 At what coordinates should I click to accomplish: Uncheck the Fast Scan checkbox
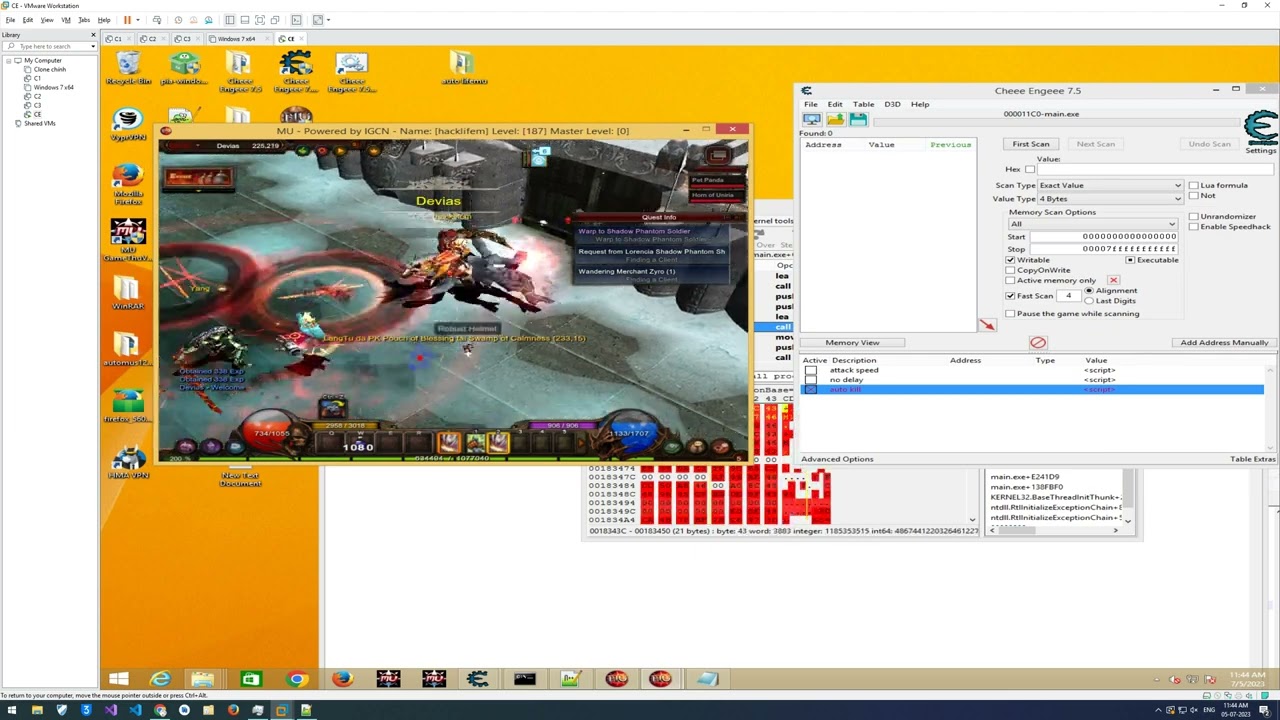point(1010,296)
